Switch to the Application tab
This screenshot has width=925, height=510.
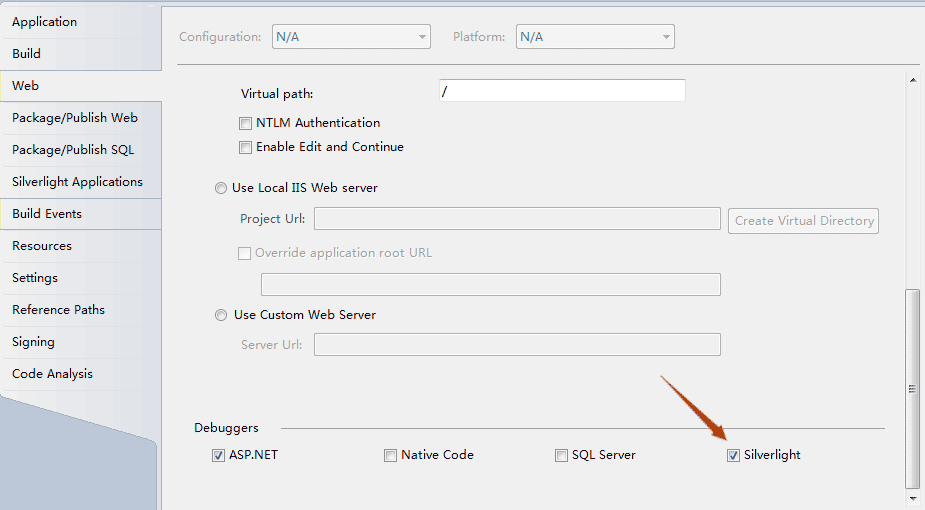tap(45, 22)
